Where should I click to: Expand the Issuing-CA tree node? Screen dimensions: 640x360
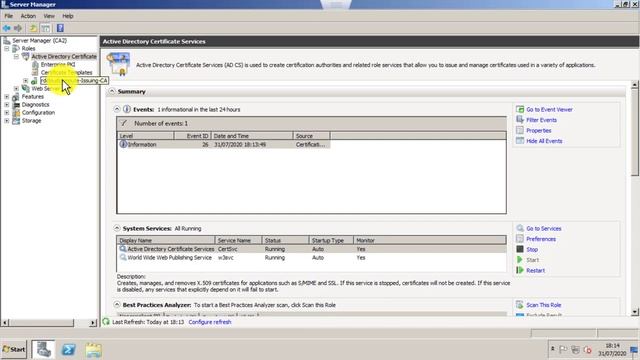pyautogui.click(x=26, y=81)
